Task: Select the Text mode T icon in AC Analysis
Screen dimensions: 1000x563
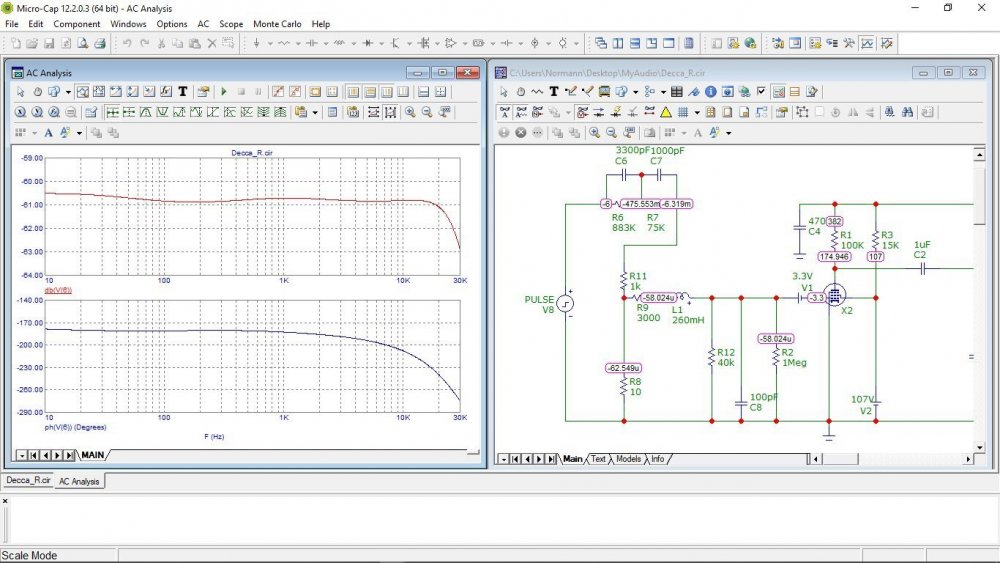Action: point(183,92)
